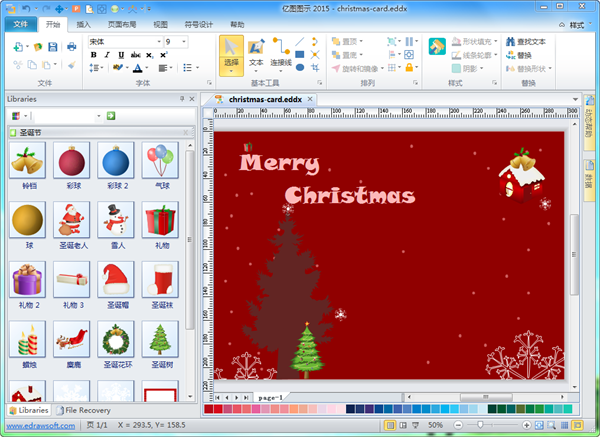Expand the 线条轮廓 line outline dropdown

(496, 55)
